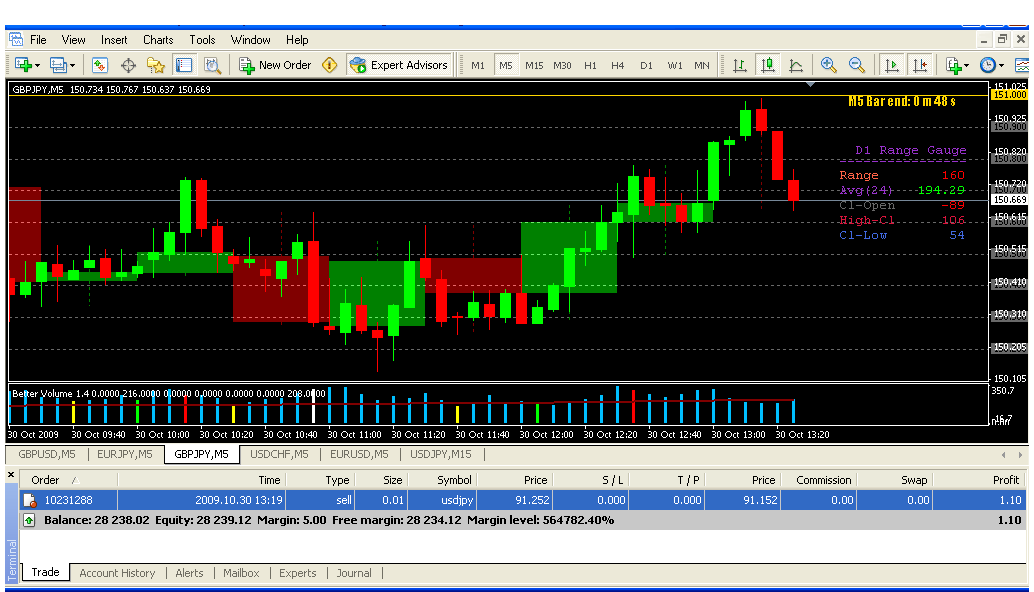
Task: Toggle chart shift button
Action: [920, 65]
